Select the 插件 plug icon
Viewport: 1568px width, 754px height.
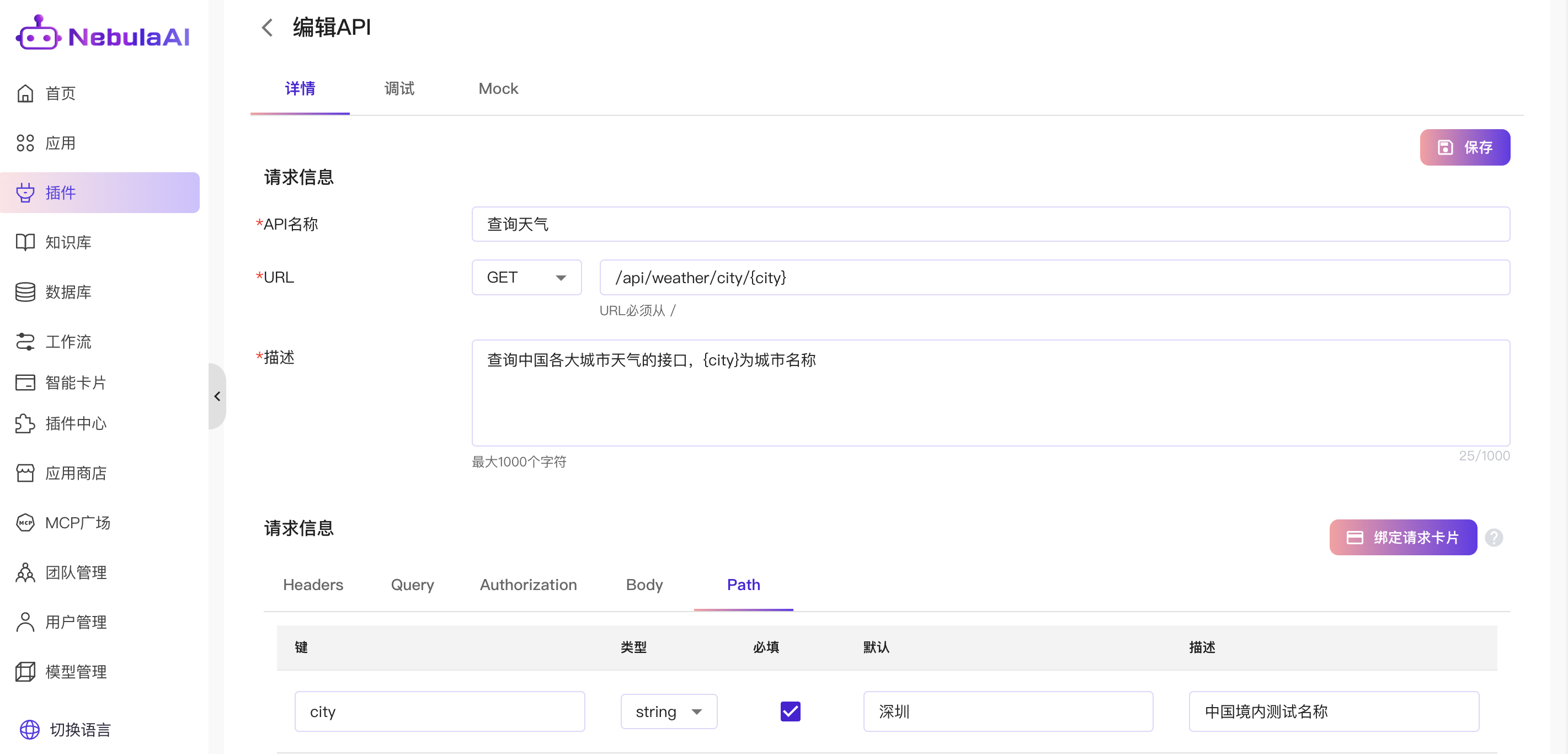pyautogui.click(x=25, y=193)
